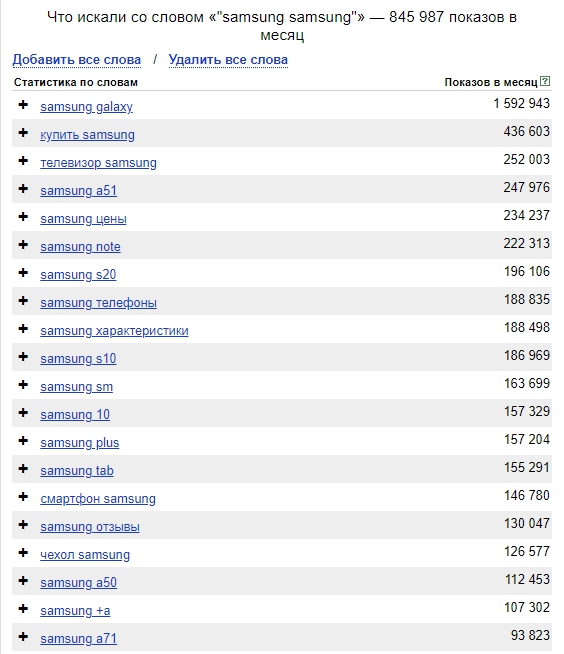This screenshot has height=654, width=564.
Task: Click the value 196 106
Action: pos(527,271)
